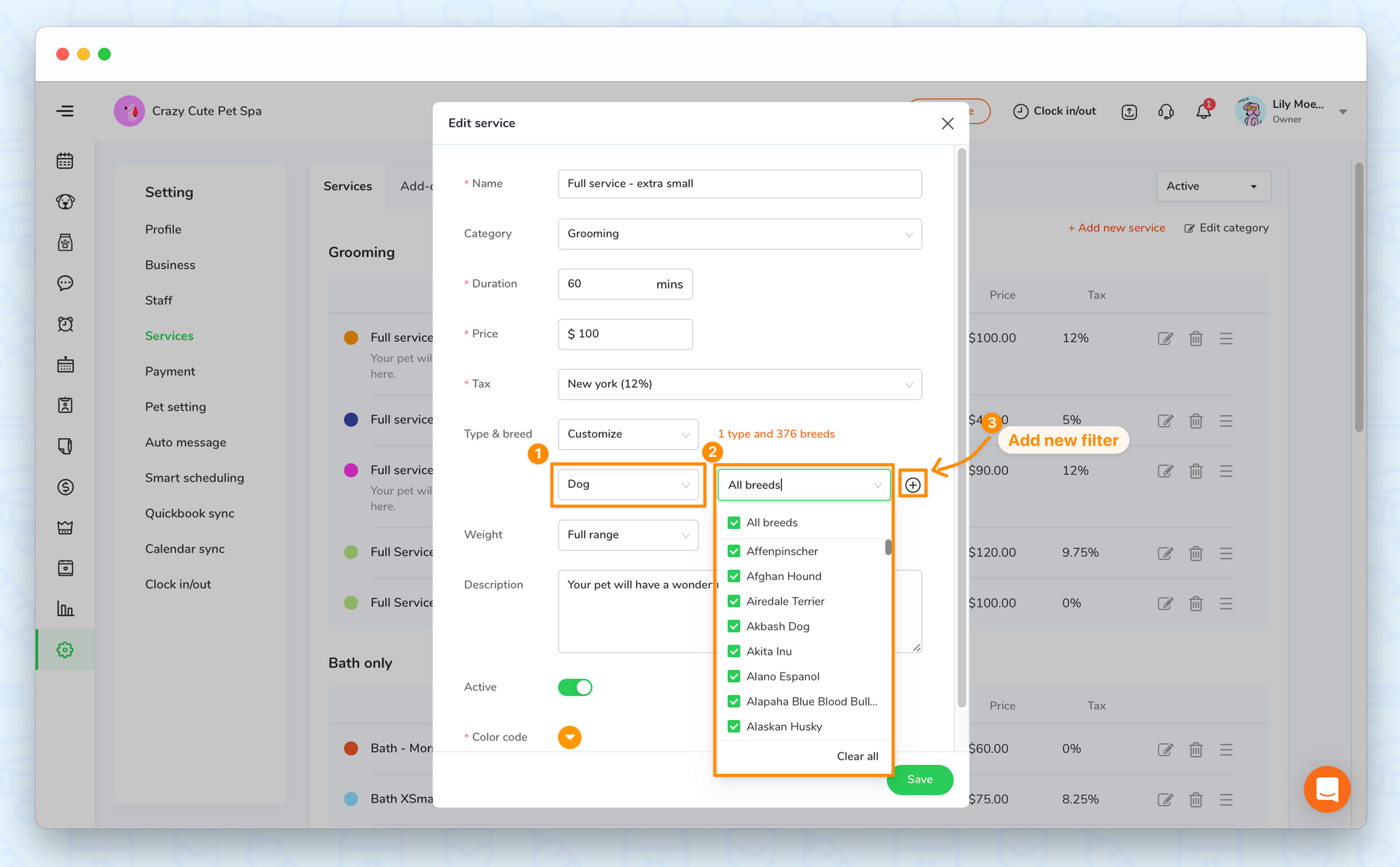Image resolution: width=1400 pixels, height=867 pixels.
Task: Toggle the All breeds checkbox
Action: (x=734, y=523)
